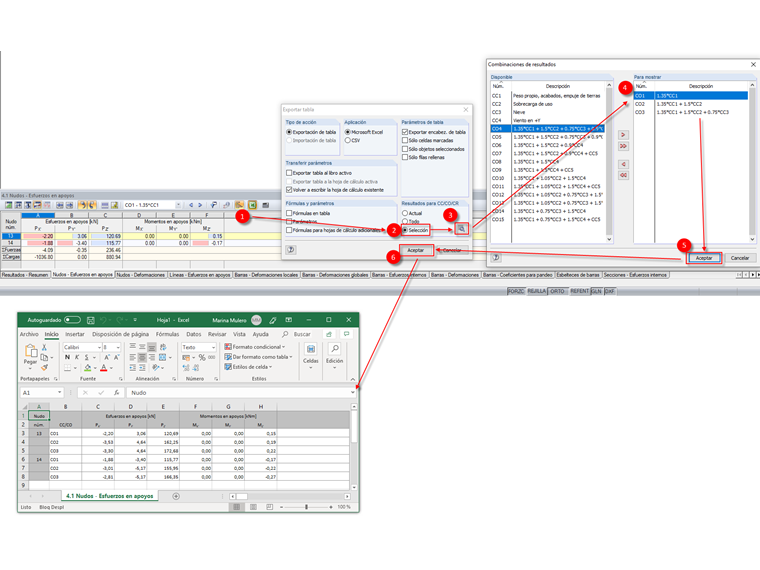Apply bold with the N button in Excel

click(67, 357)
